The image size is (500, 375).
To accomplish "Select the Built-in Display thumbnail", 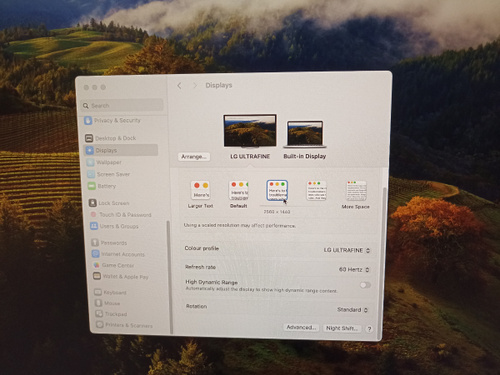I will pos(305,134).
